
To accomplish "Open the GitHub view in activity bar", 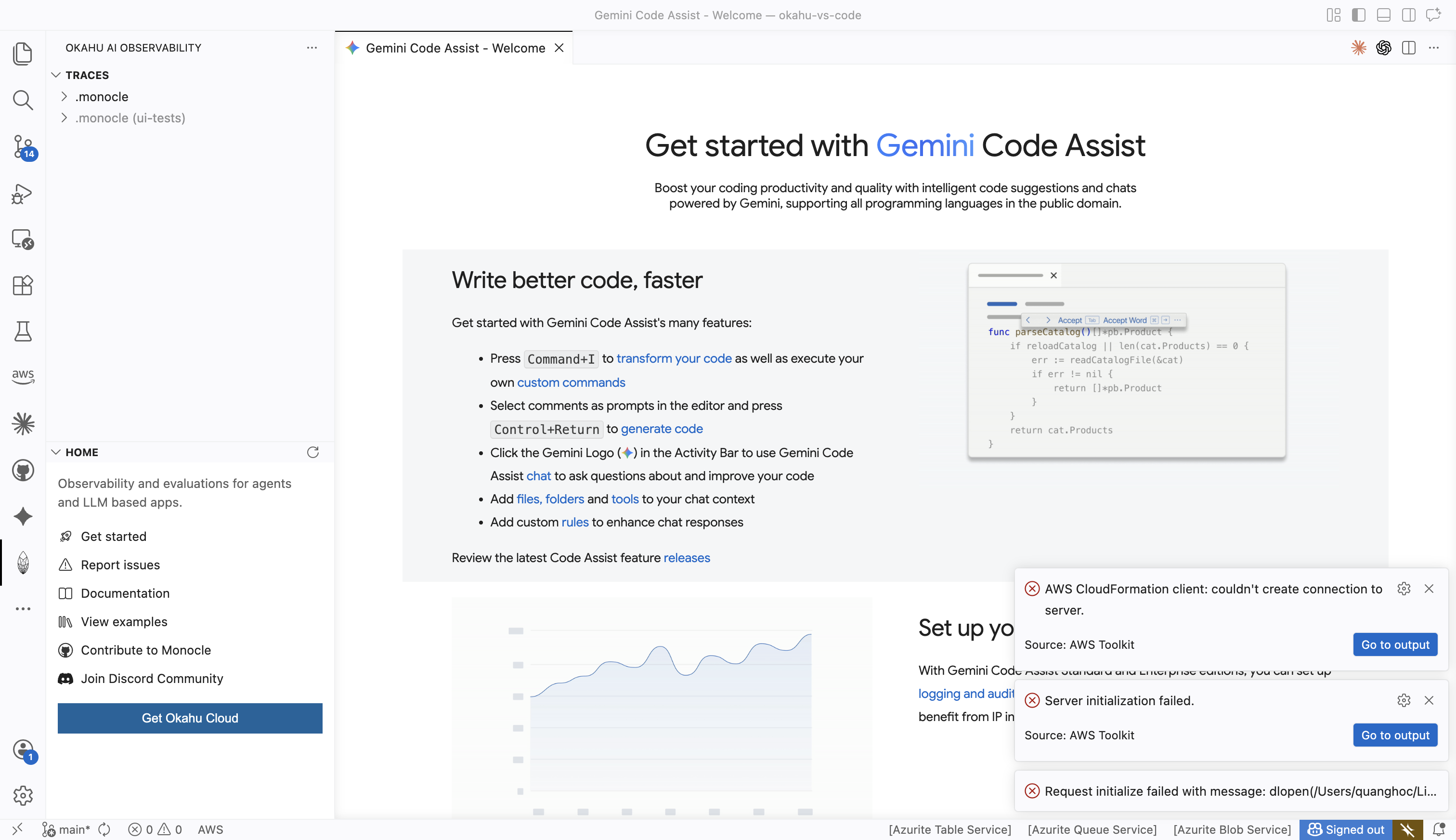I will pos(23,470).
